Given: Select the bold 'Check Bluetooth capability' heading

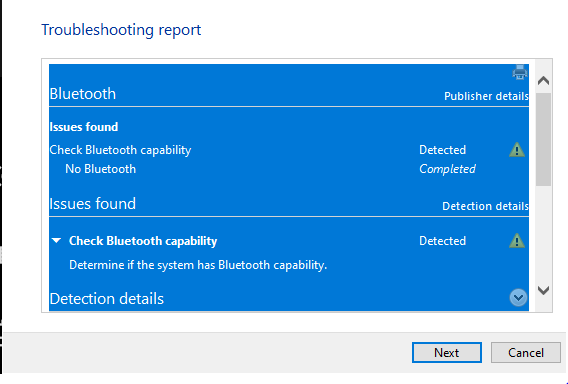Looking at the screenshot, I should 143,241.
